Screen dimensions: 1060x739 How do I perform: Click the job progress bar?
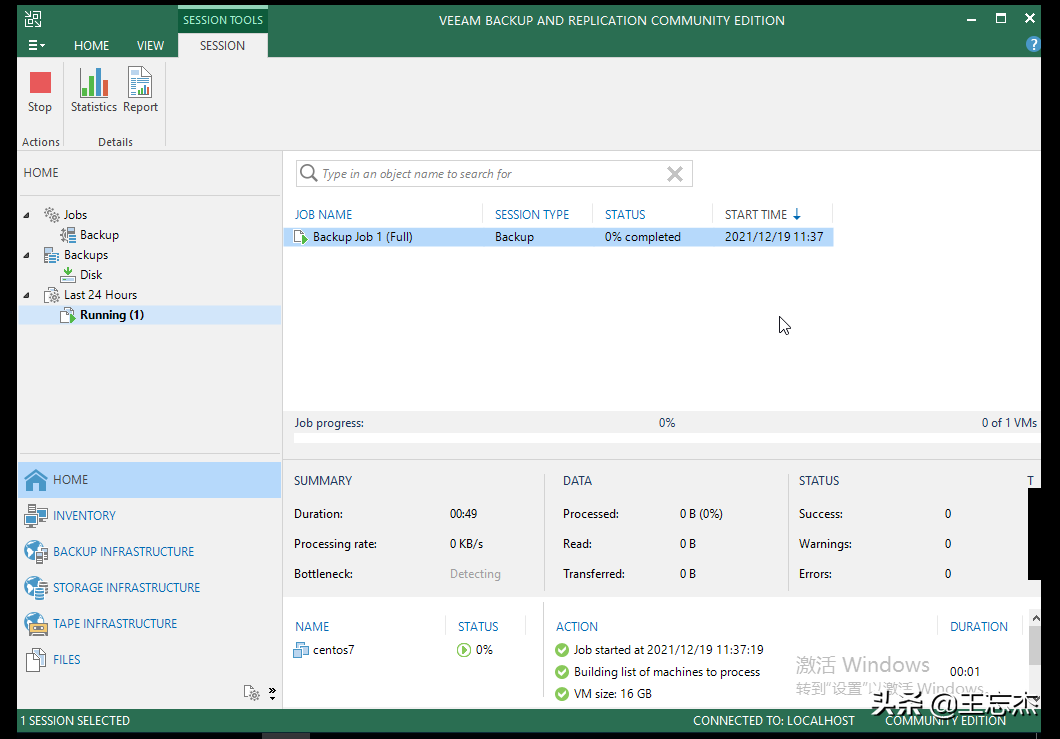click(666, 438)
